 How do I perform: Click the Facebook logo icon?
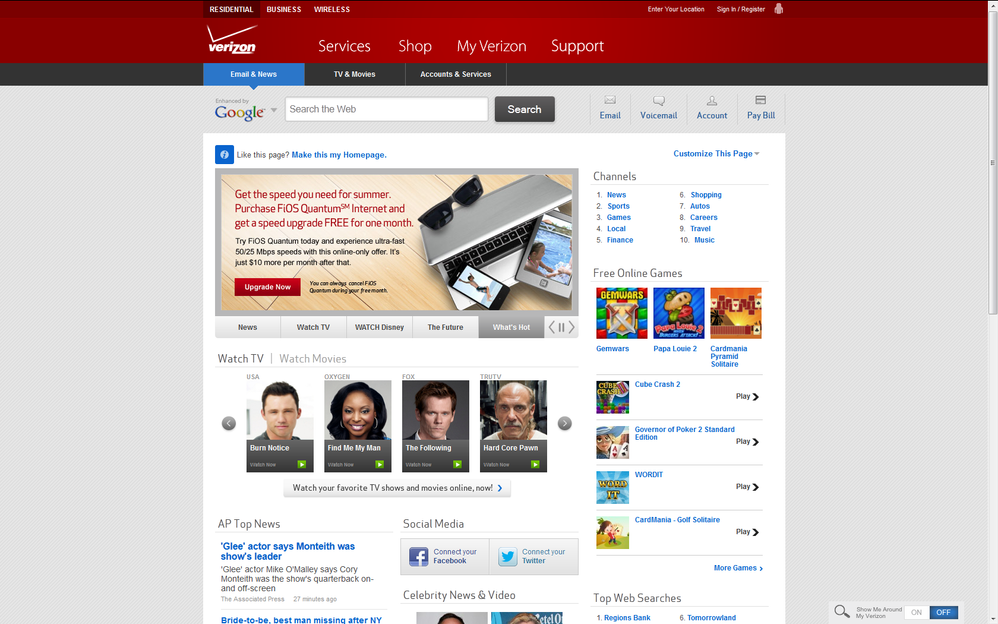[x=419, y=557]
